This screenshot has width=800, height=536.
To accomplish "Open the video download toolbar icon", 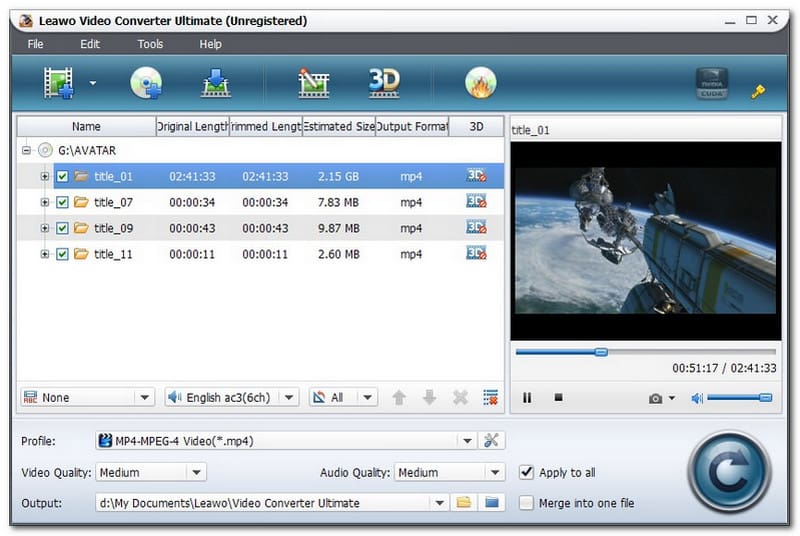I will click(x=216, y=83).
